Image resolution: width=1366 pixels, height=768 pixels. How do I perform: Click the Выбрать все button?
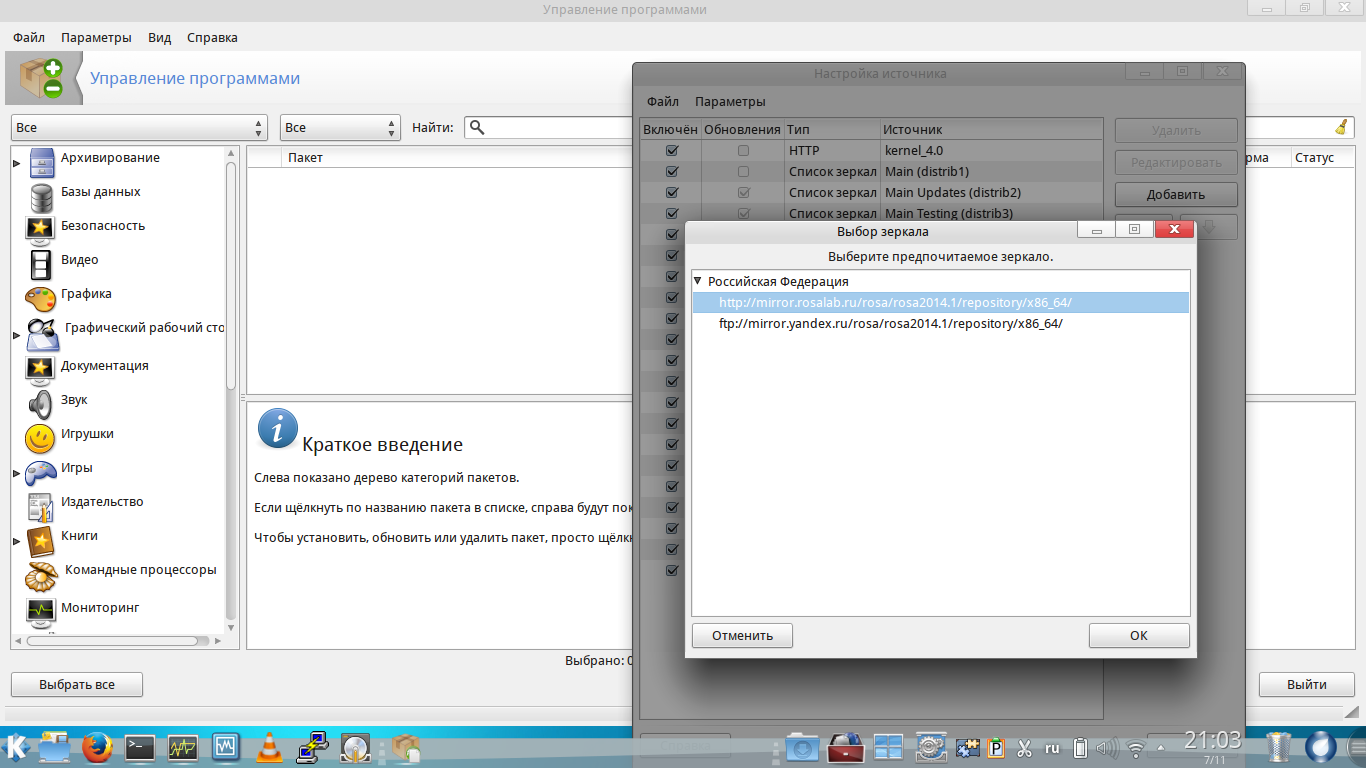(77, 685)
